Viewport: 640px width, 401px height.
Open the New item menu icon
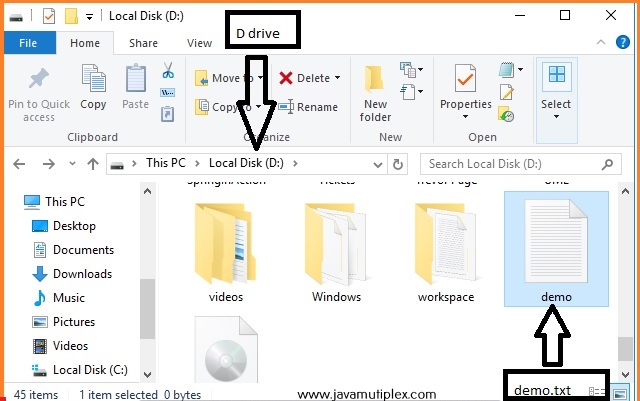408,70
